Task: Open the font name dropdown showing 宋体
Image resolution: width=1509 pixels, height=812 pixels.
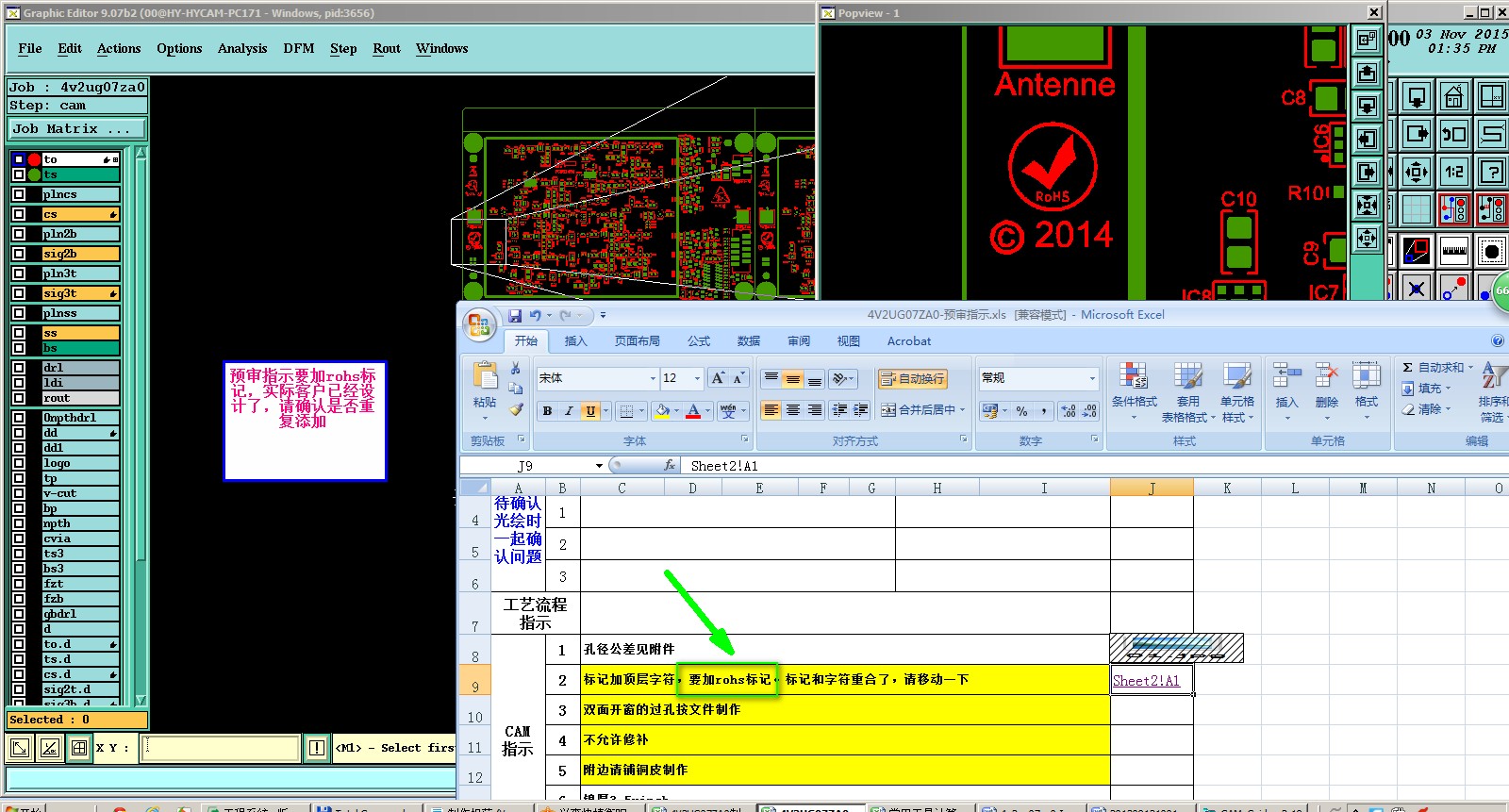Action: click(x=653, y=378)
